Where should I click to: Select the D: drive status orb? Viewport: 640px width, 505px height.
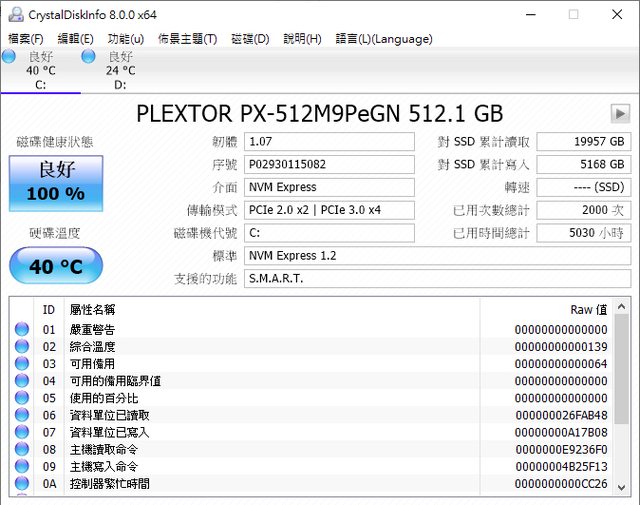(x=88, y=57)
